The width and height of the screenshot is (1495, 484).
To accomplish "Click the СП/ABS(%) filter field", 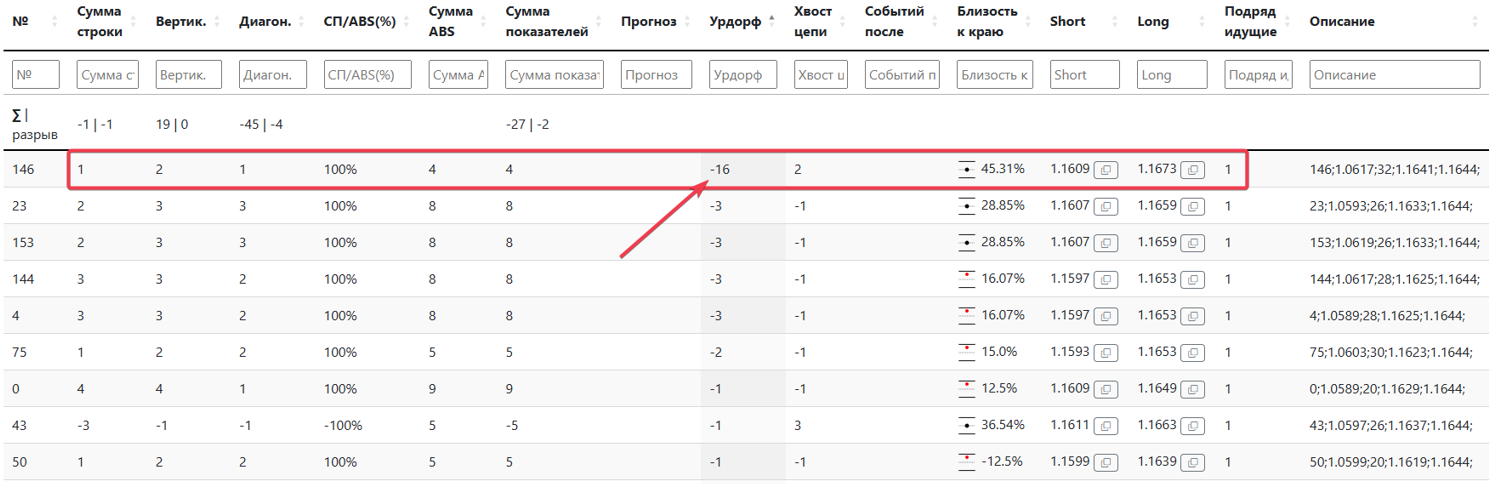I will pos(367,75).
